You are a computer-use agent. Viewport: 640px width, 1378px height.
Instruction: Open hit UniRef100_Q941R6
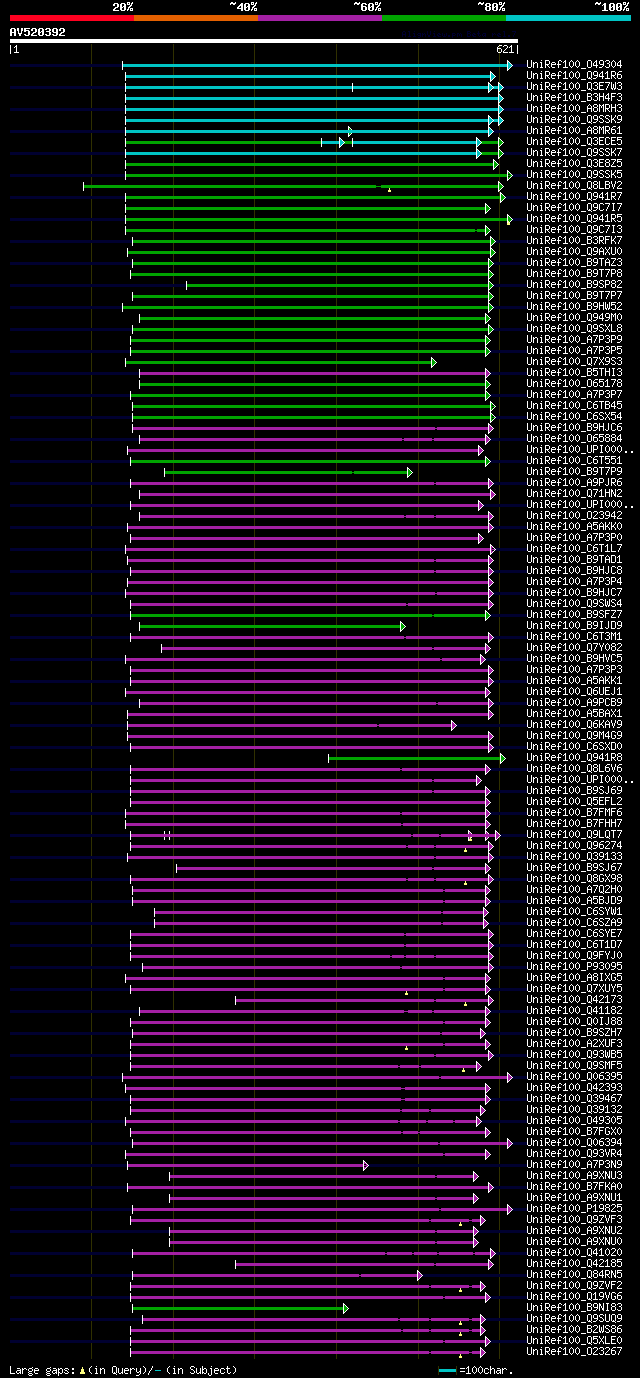pos(574,76)
